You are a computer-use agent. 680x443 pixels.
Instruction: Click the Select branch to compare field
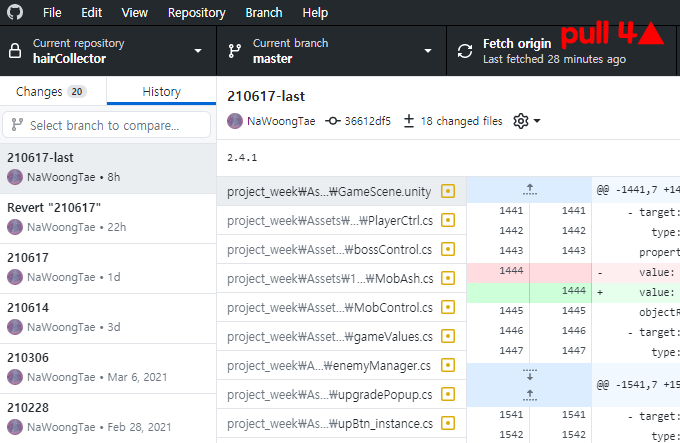coord(107,125)
